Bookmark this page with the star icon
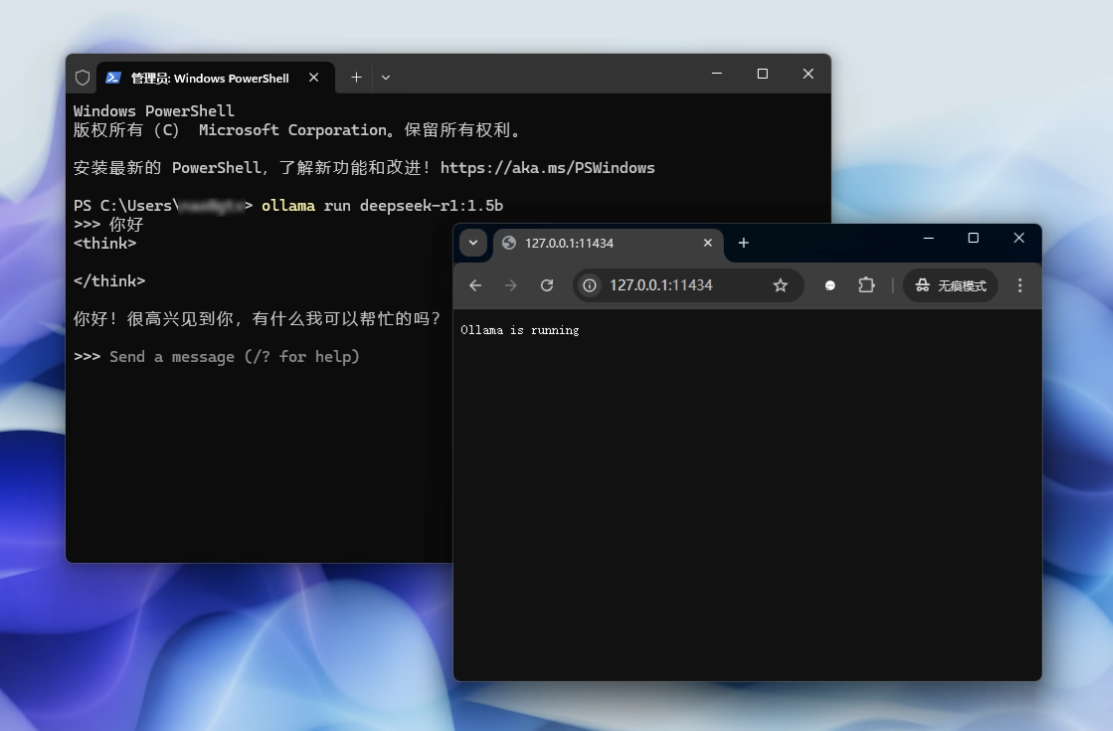This screenshot has height=731, width=1113. coord(780,285)
